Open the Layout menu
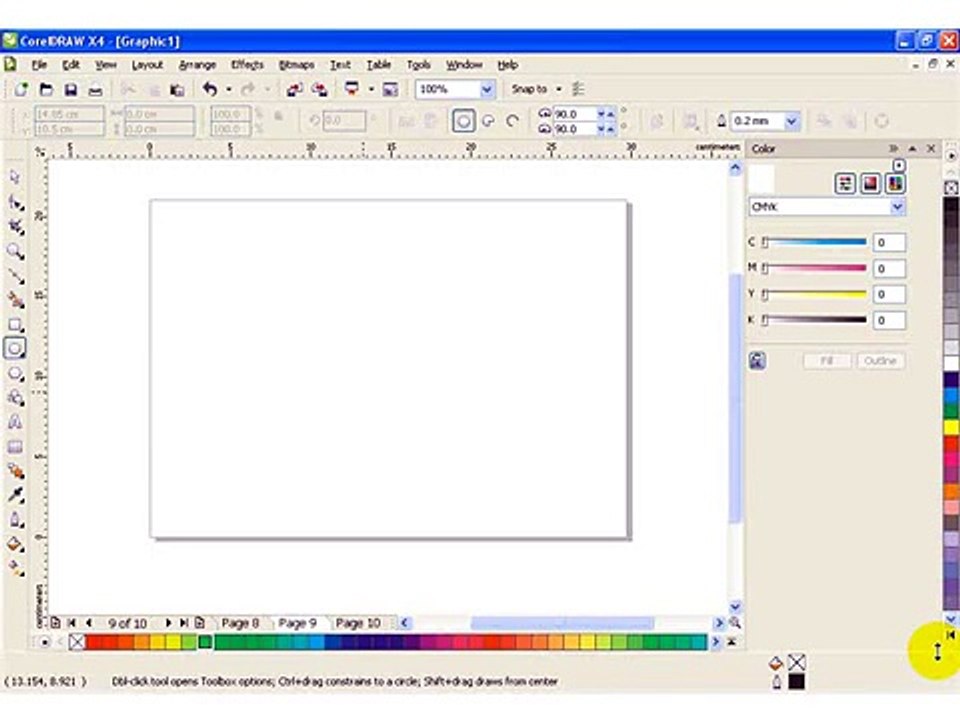Screen dimensions: 960x720 147,65
